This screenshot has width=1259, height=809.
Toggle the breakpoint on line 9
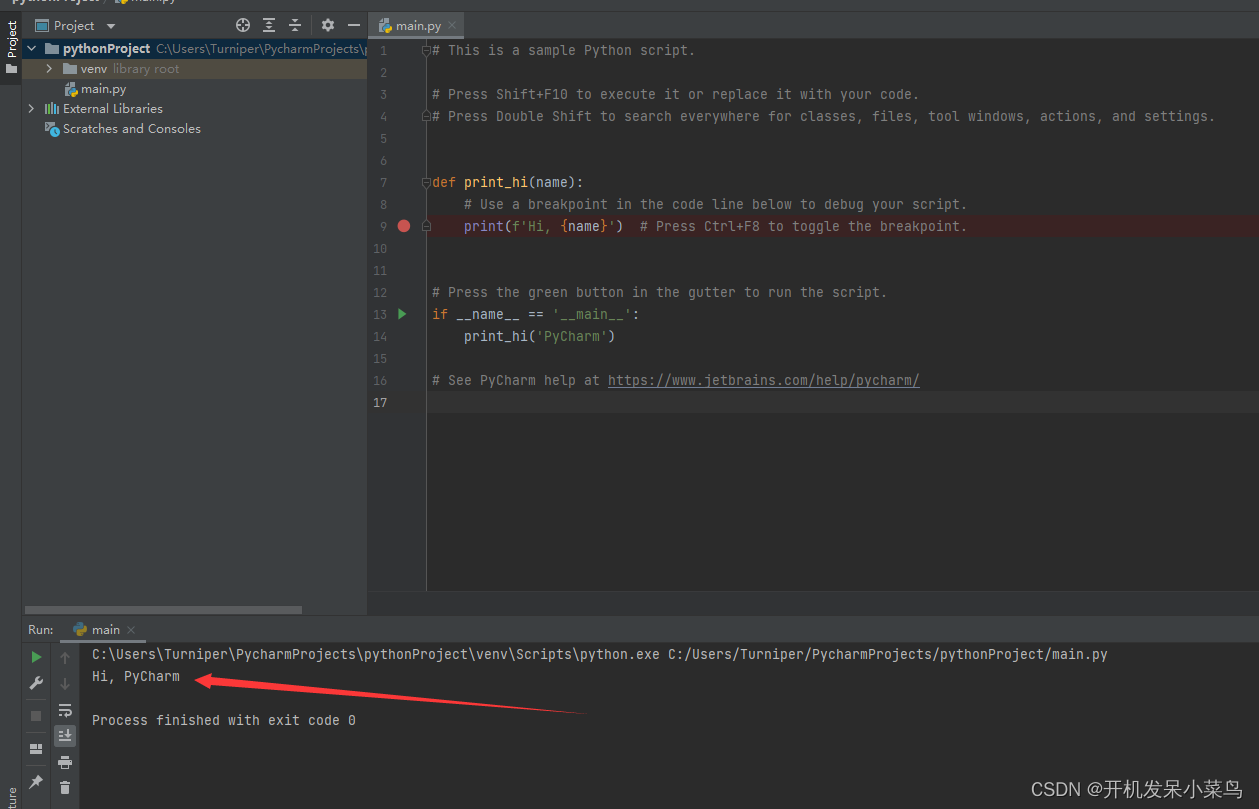click(x=404, y=226)
